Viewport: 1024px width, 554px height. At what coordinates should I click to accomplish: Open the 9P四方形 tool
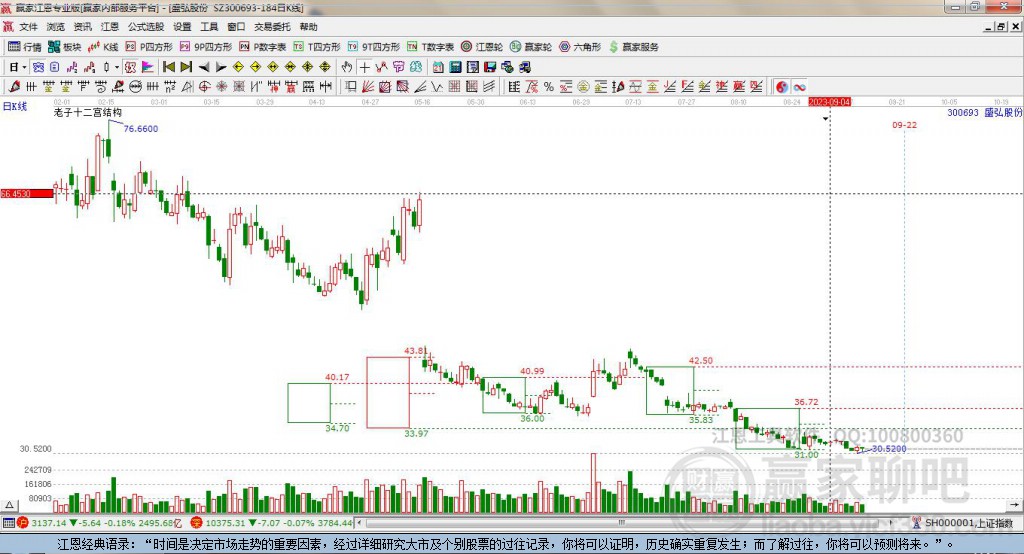[x=206, y=47]
